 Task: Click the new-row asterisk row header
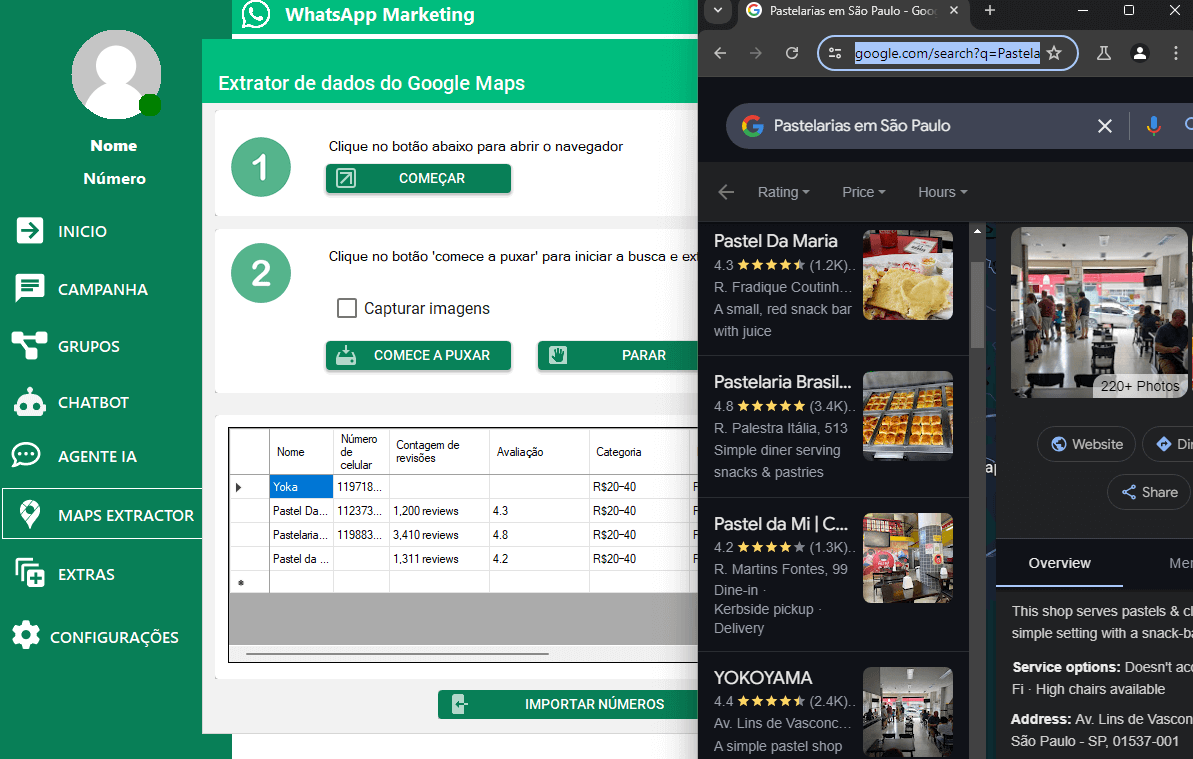[249, 583]
